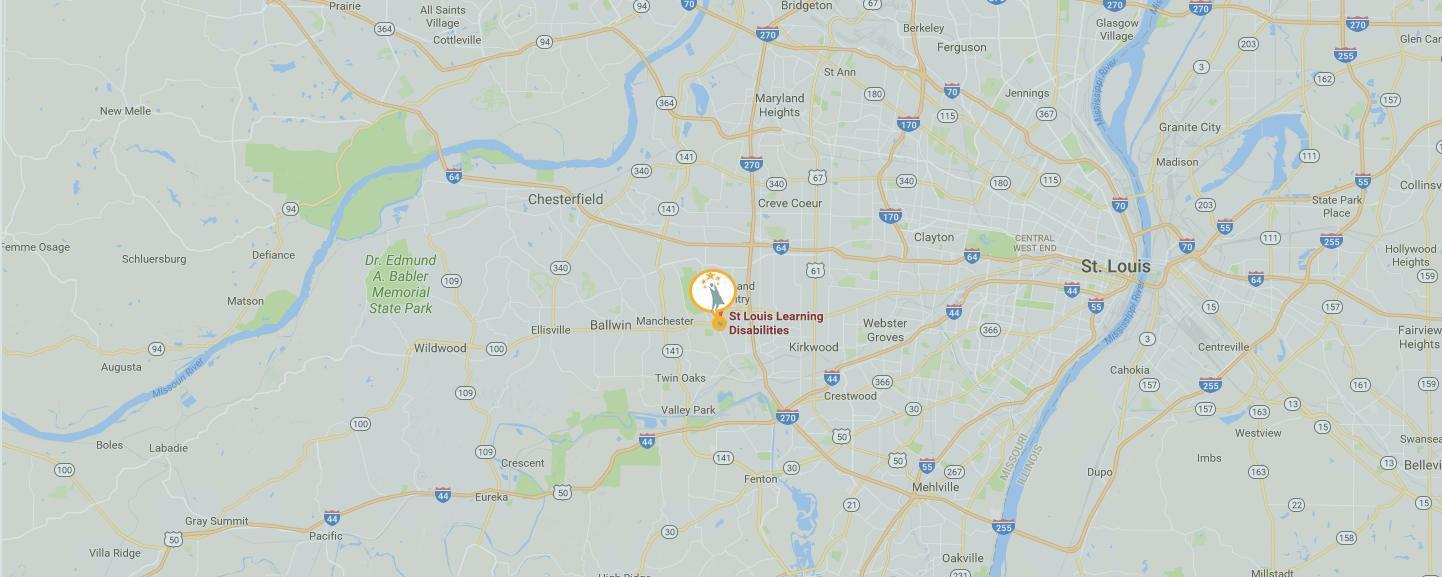Click the Webster Groves label

click(x=885, y=330)
